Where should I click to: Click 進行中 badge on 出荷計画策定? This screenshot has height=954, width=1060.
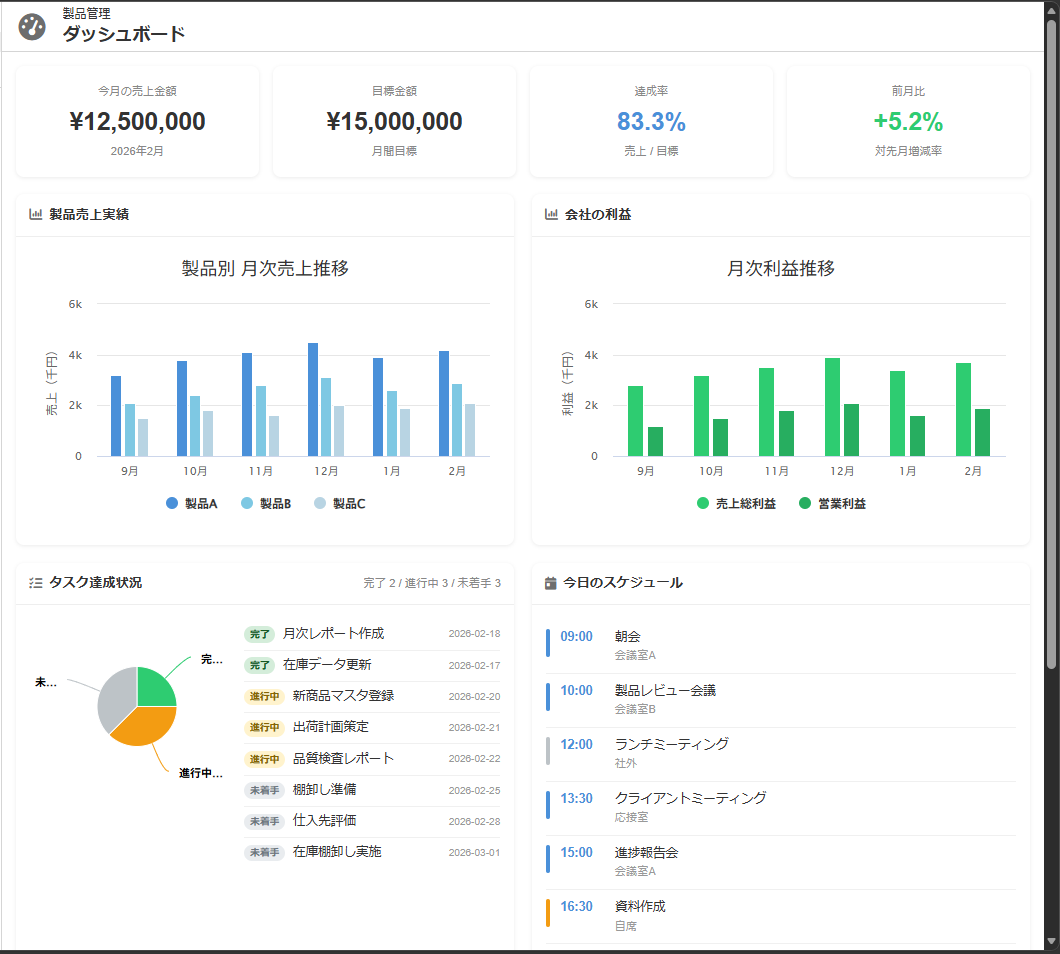(x=264, y=728)
